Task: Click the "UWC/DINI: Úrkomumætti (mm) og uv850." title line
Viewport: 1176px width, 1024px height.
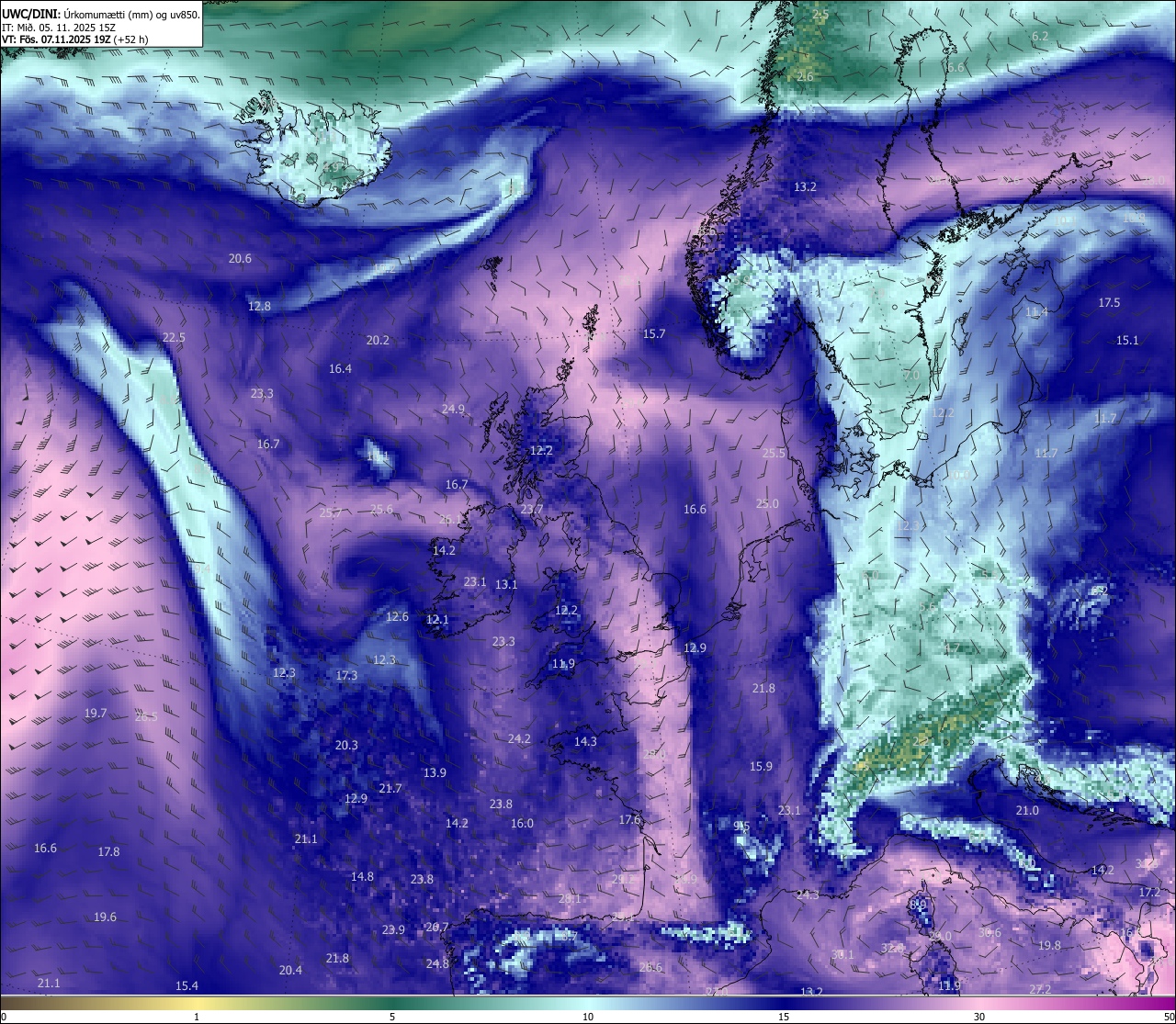Action: (x=100, y=14)
